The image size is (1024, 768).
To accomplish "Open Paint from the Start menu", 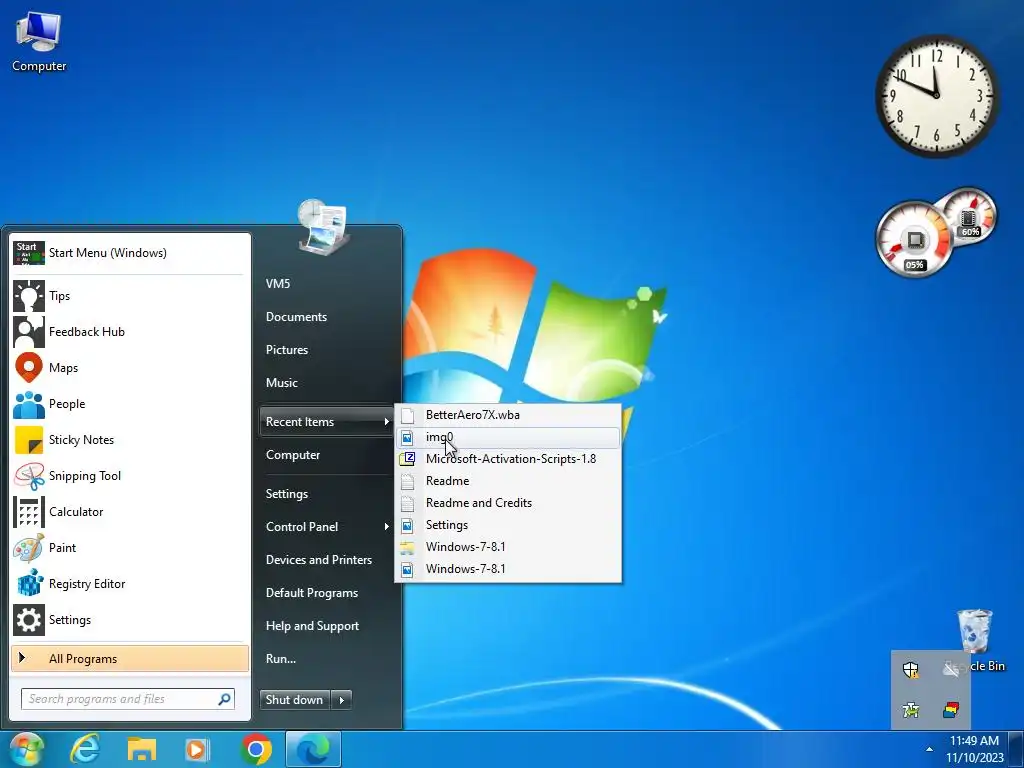I will (131, 547).
